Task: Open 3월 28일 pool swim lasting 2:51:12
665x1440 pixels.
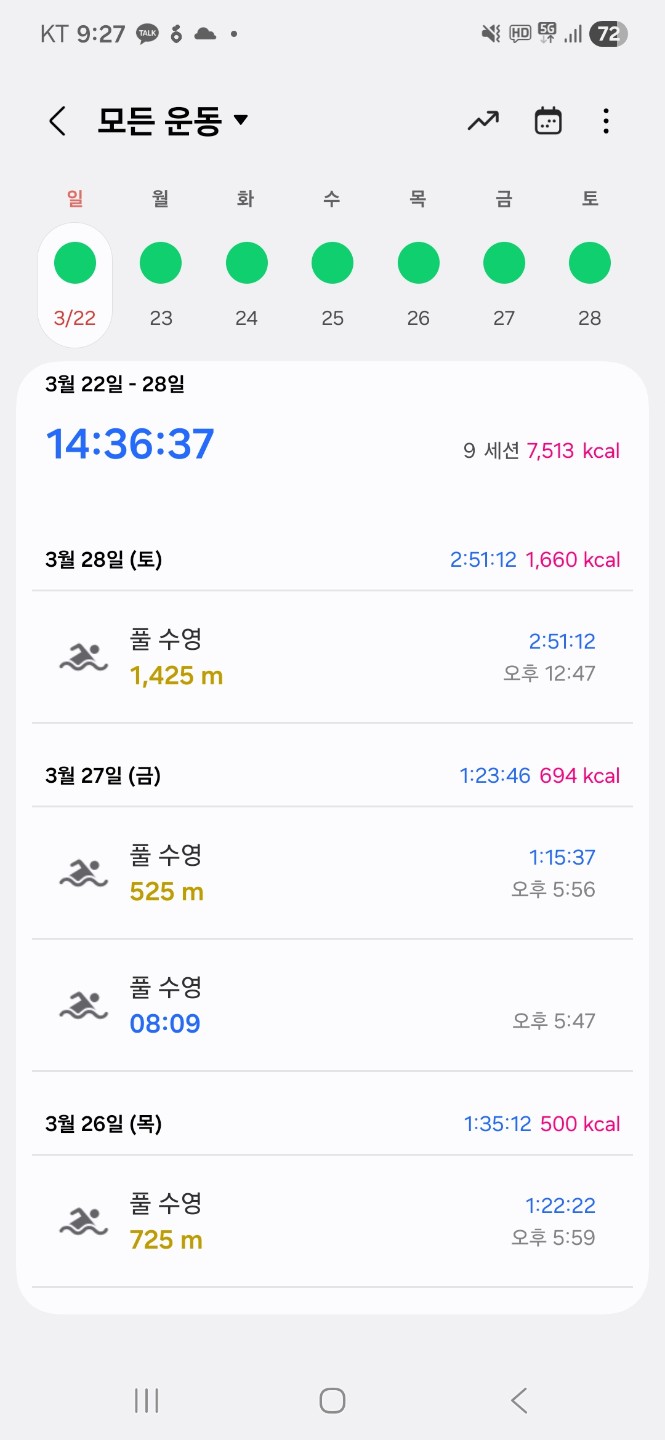Action: 332,657
